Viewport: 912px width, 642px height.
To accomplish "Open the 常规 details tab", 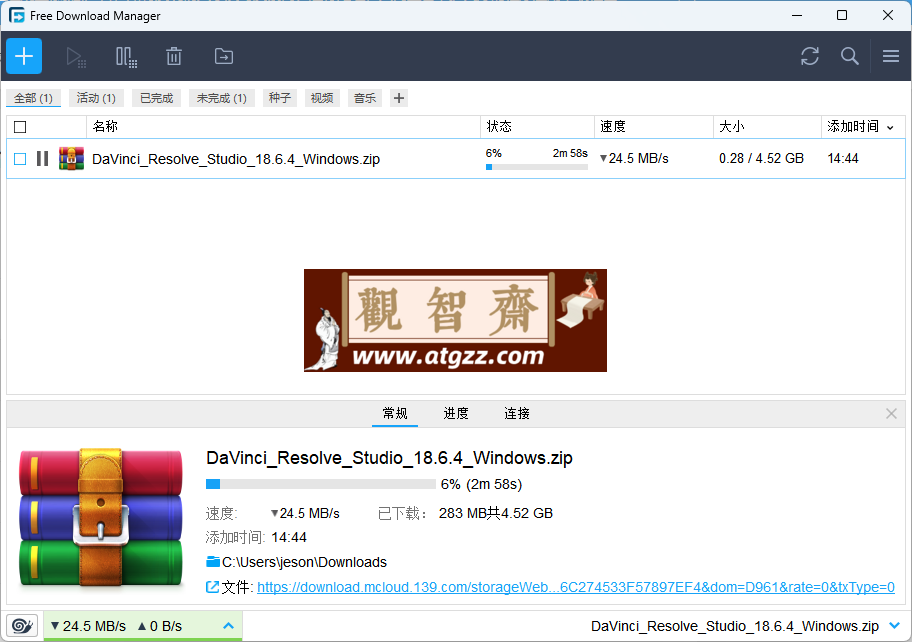I will coord(395,413).
